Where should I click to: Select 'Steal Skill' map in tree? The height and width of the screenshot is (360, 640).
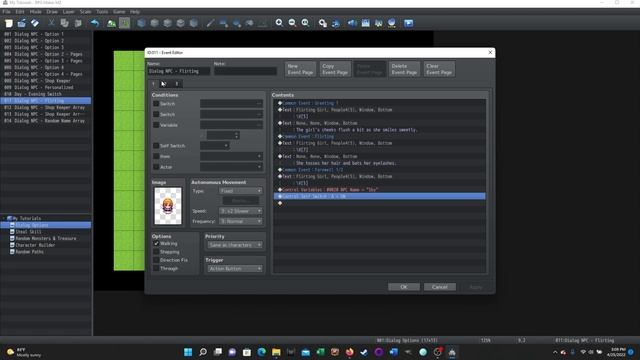coord(28,232)
